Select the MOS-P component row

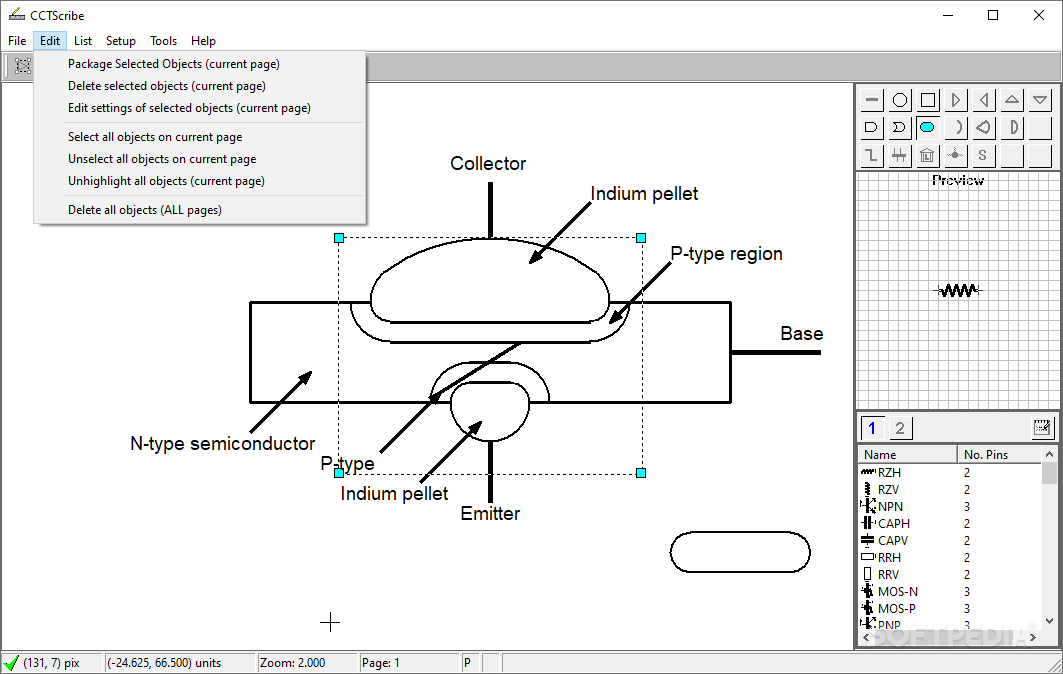[950, 608]
